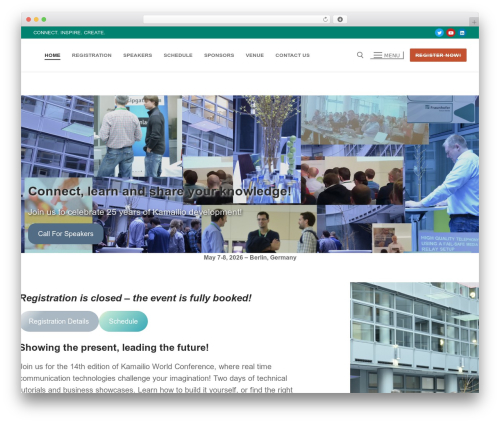Click 'Join us to celebrate 25 years' subtitle
Screen dimensions: 500x423
pos(135,212)
